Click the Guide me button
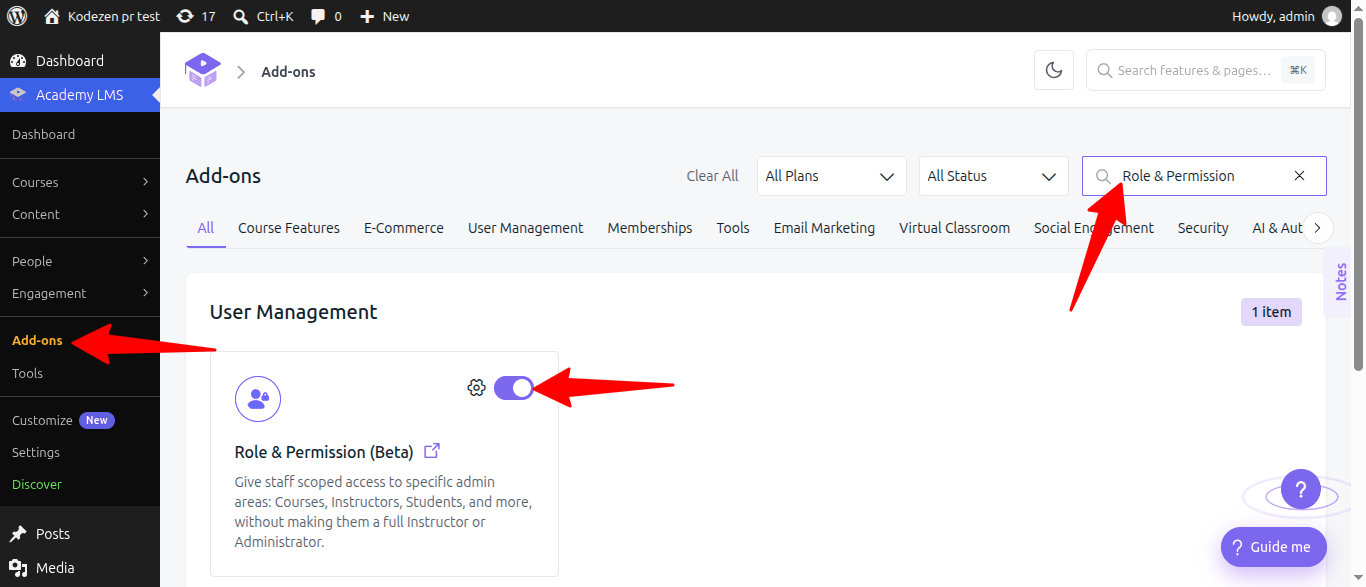Image resolution: width=1366 pixels, height=587 pixels. point(1273,547)
